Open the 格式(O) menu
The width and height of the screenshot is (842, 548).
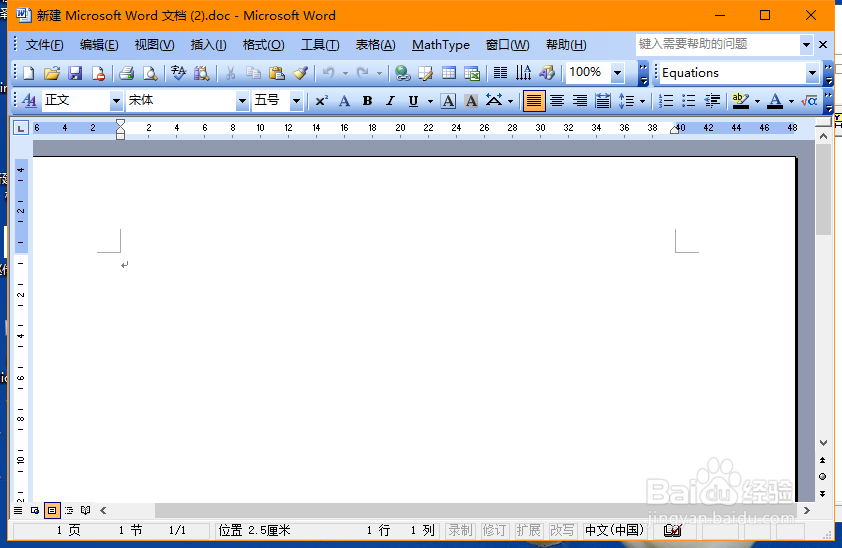pyautogui.click(x=264, y=45)
